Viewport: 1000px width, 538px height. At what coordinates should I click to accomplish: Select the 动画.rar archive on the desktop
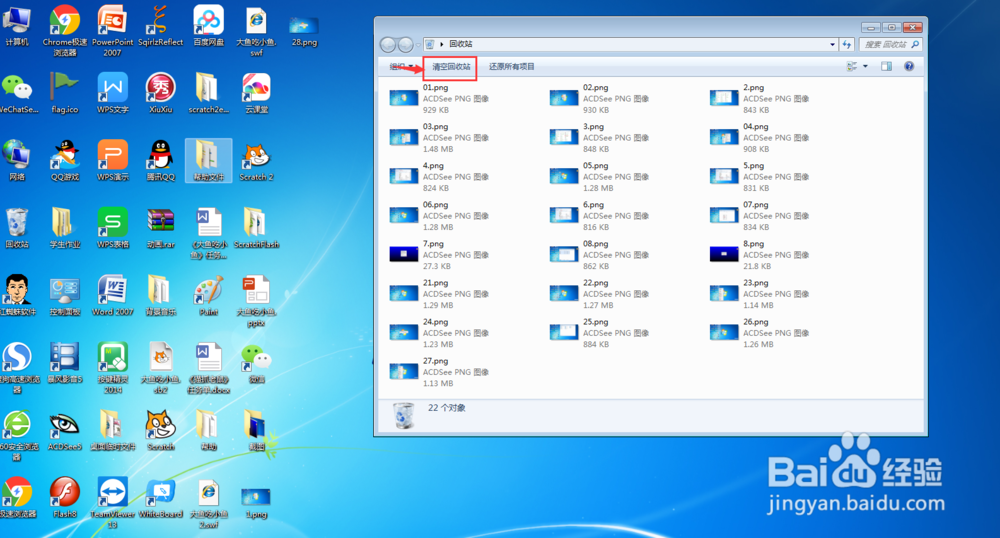tap(161, 228)
